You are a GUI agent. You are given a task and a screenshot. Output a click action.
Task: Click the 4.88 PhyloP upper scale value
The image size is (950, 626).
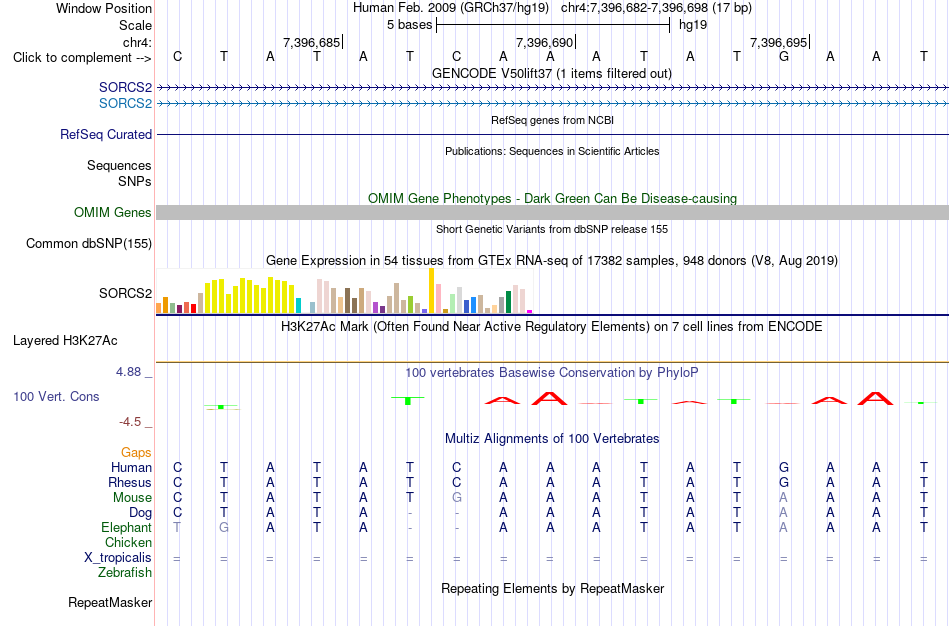coord(129,372)
